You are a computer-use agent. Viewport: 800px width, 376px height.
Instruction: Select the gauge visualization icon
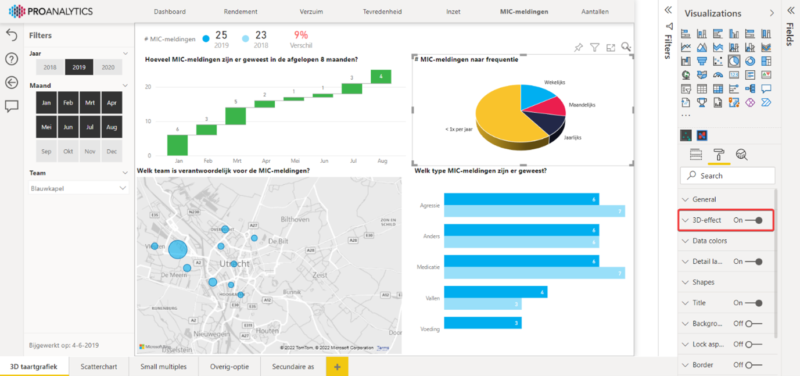click(x=718, y=75)
